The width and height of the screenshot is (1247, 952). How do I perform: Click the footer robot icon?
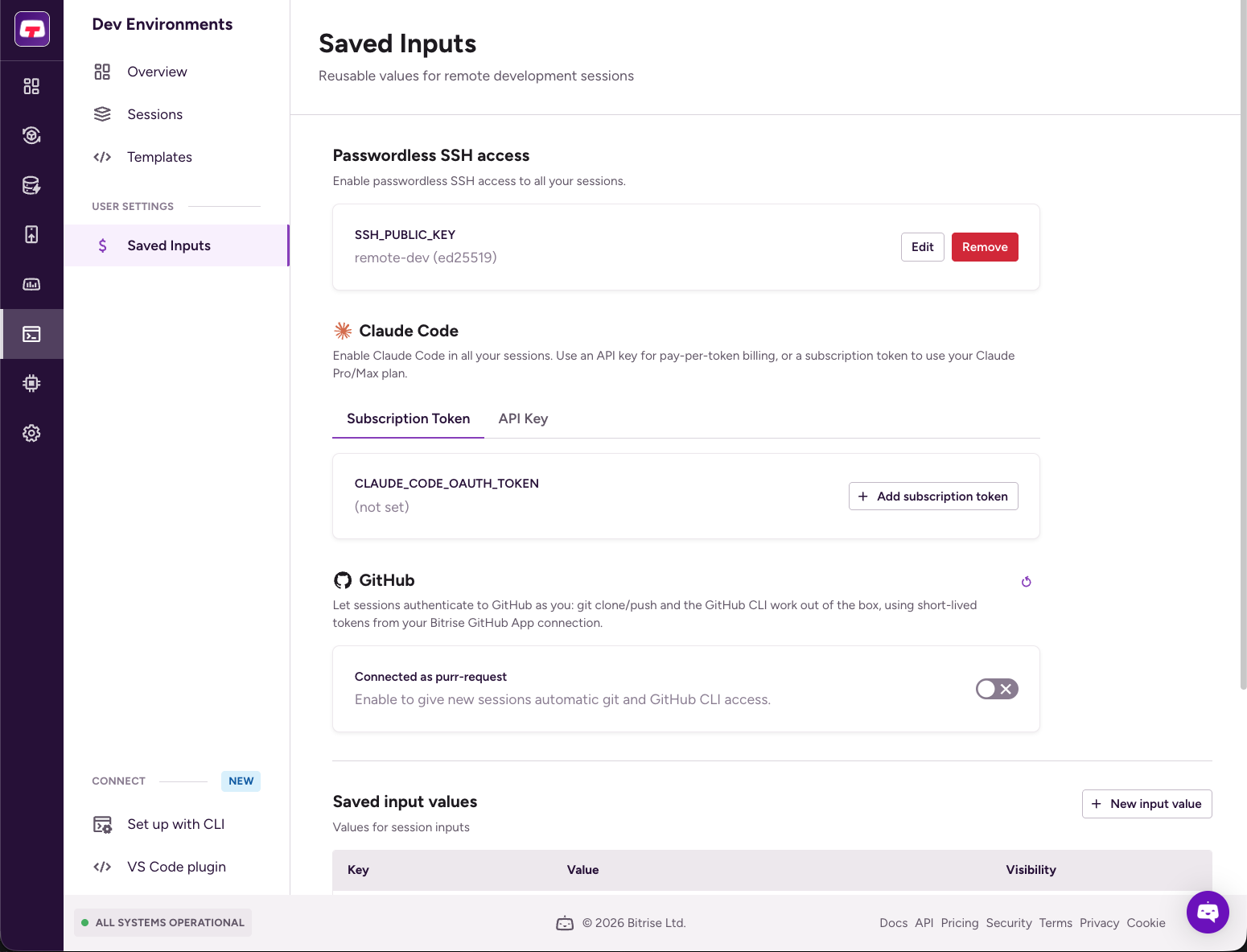tap(565, 923)
